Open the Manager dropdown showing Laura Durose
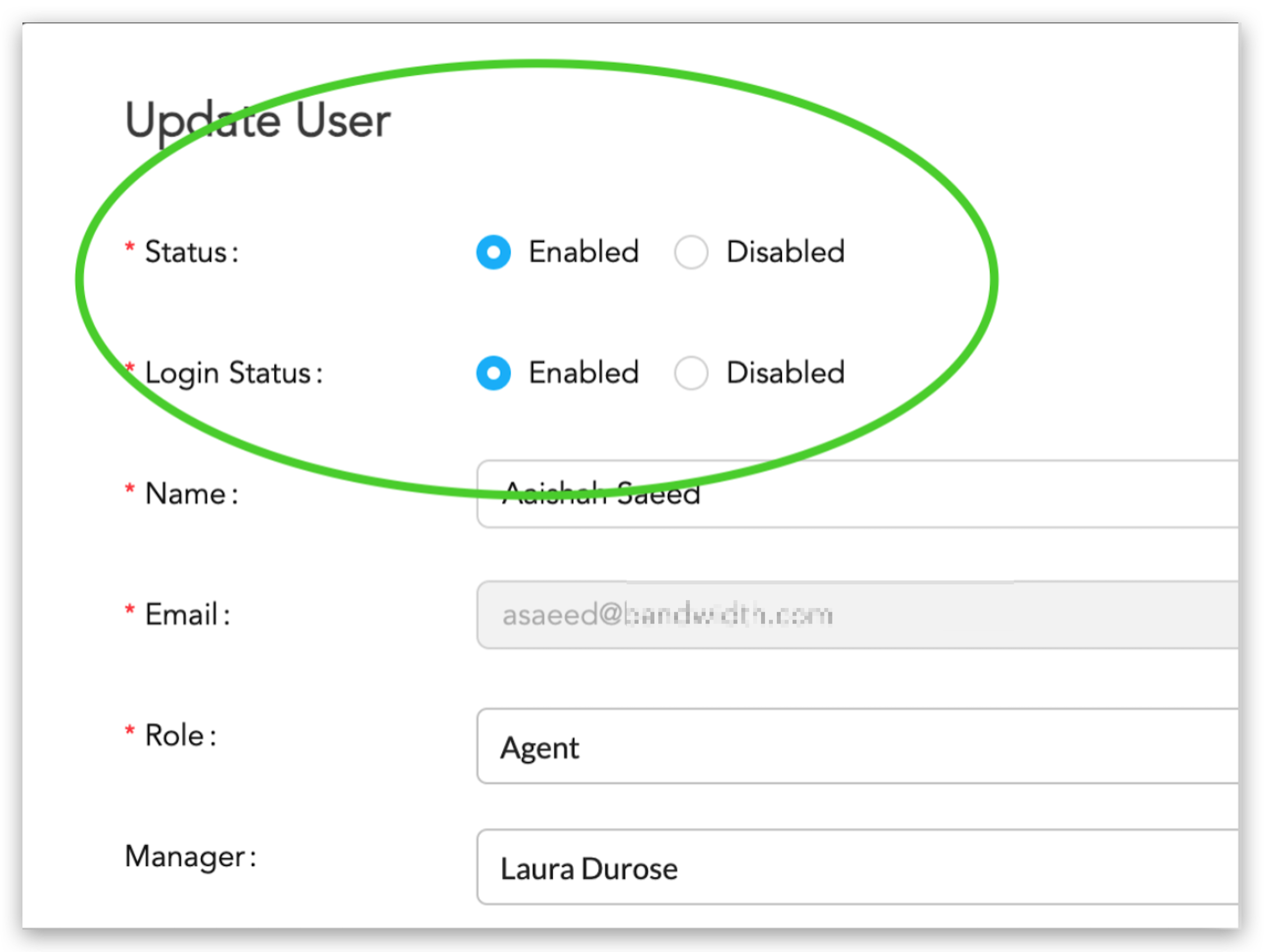 [x=857, y=867]
